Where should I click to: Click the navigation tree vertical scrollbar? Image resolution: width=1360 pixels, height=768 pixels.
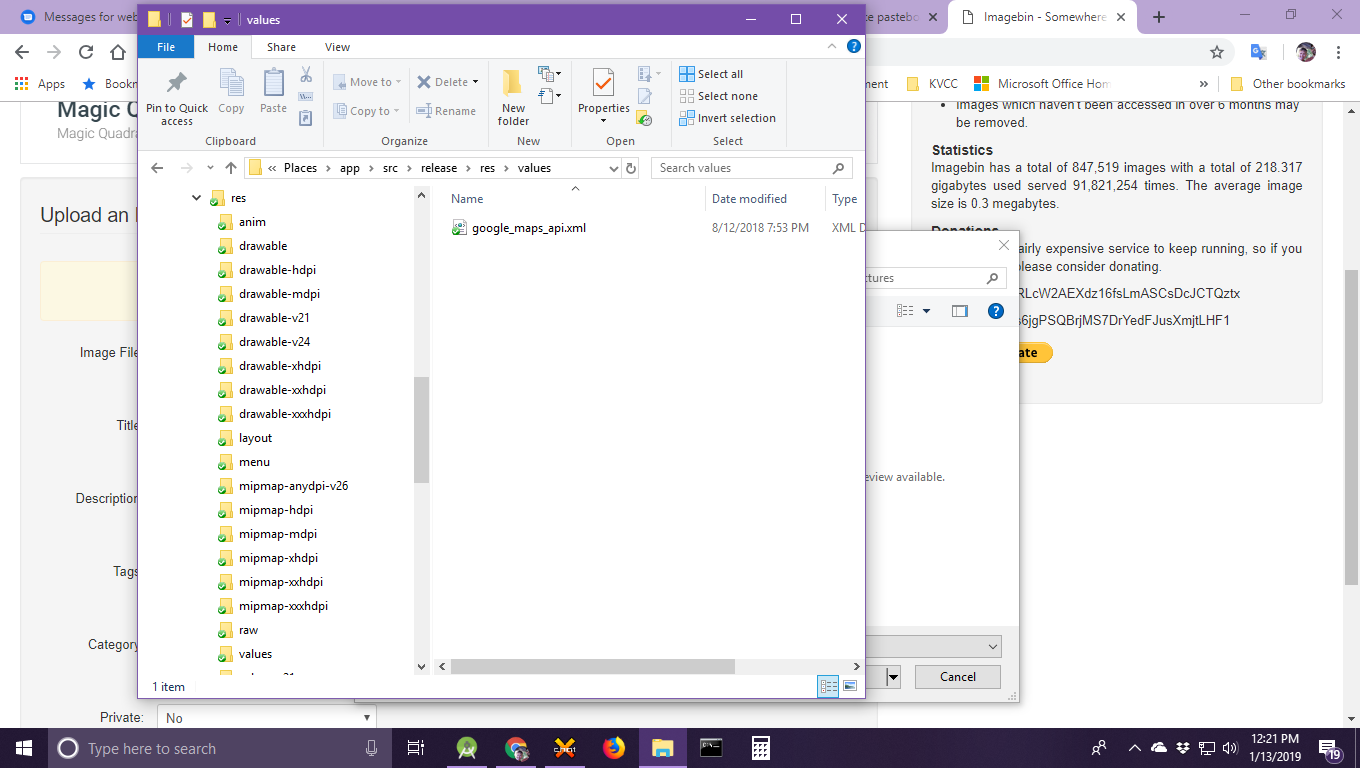click(421, 430)
